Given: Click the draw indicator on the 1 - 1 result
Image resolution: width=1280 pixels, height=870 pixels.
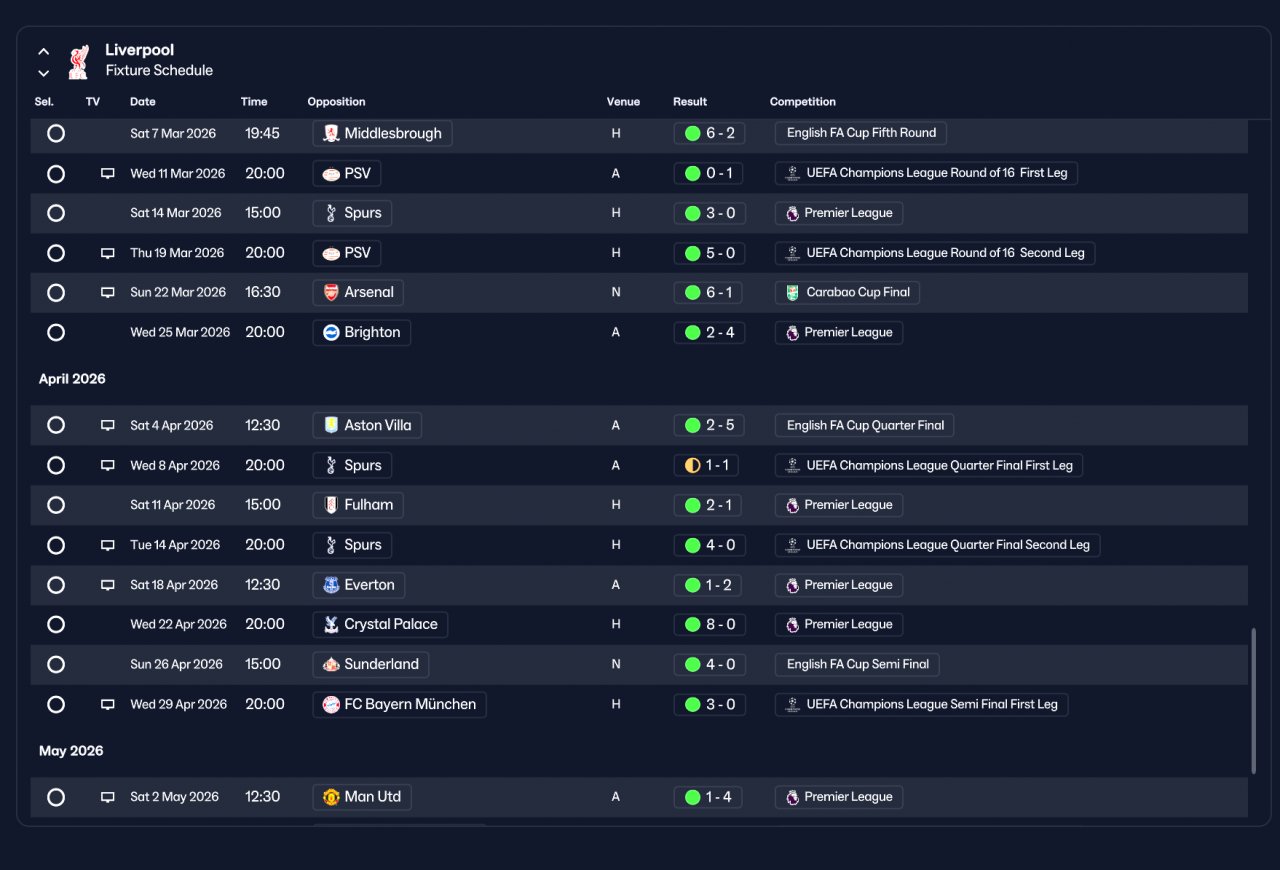Looking at the screenshot, I should 692,466.
